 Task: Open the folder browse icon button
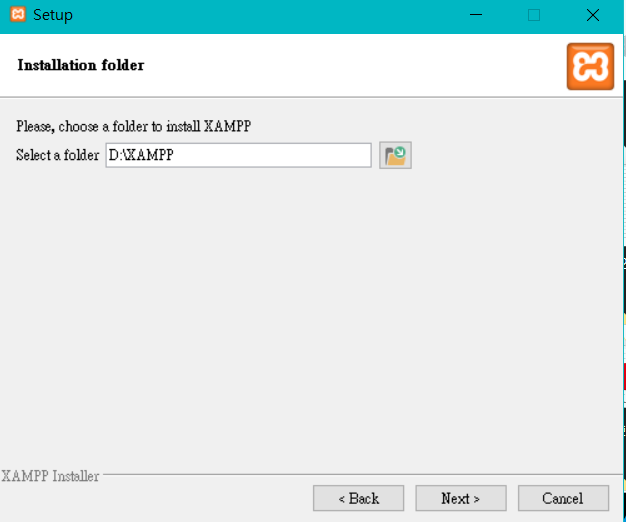pos(395,155)
